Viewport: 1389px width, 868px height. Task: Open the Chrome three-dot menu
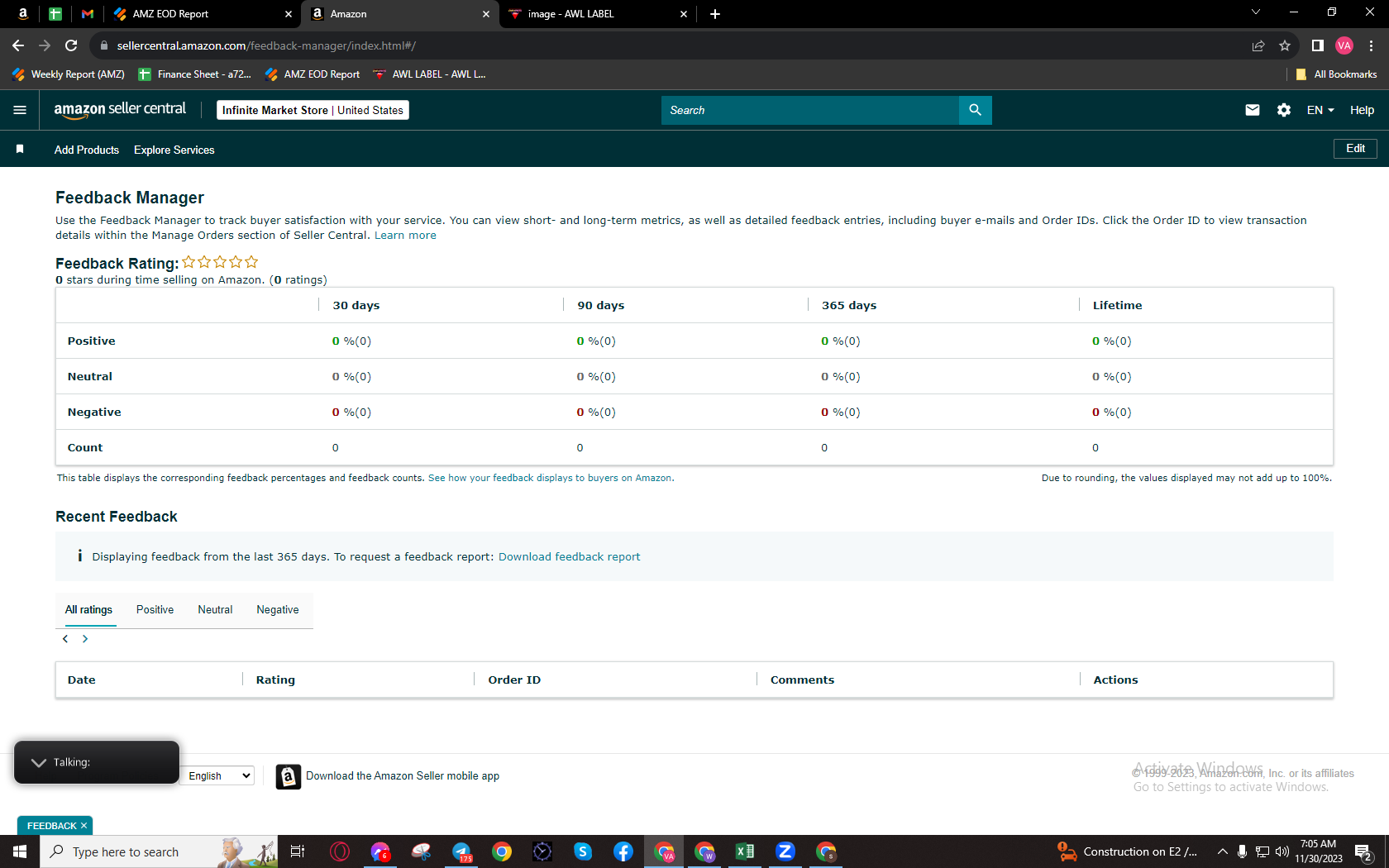tap(1371, 45)
